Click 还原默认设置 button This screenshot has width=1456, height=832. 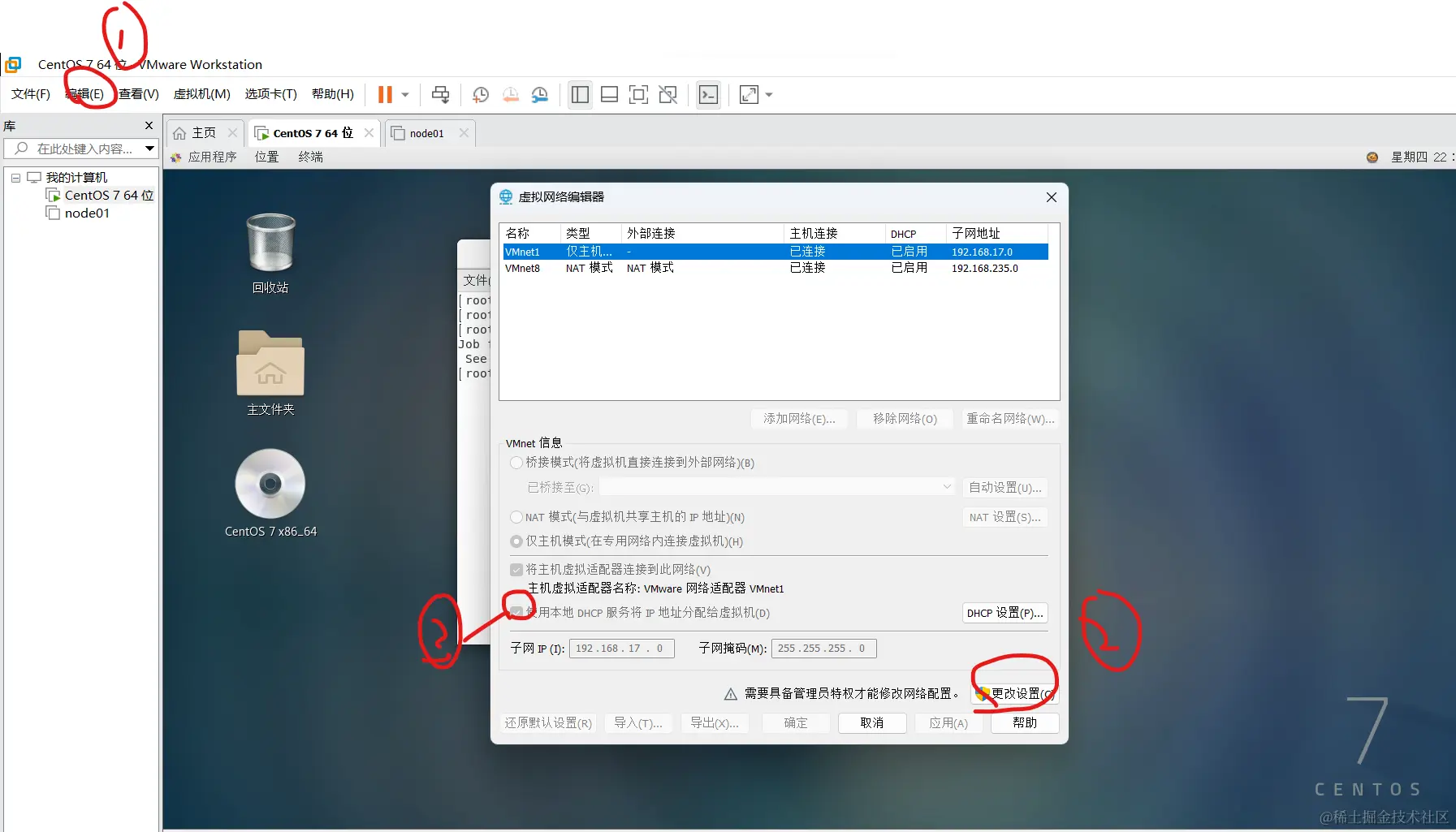coord(548,723)
